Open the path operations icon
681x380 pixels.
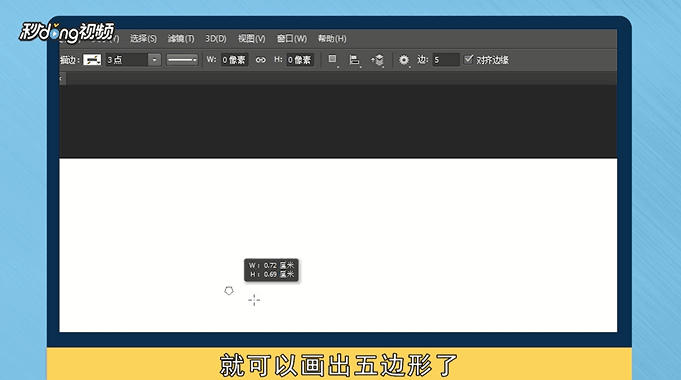click(x=333, y=60)
